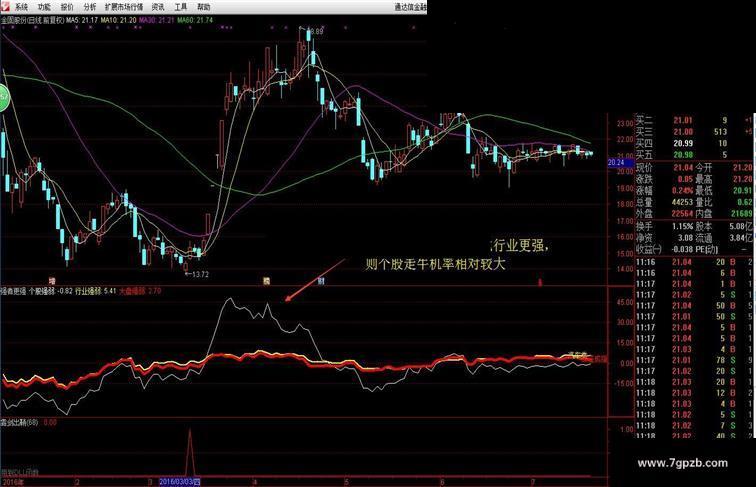Screen dimensions: 756x487
Task: Click the 11:17 trade row with volume 78
Action: pos(693,360)
